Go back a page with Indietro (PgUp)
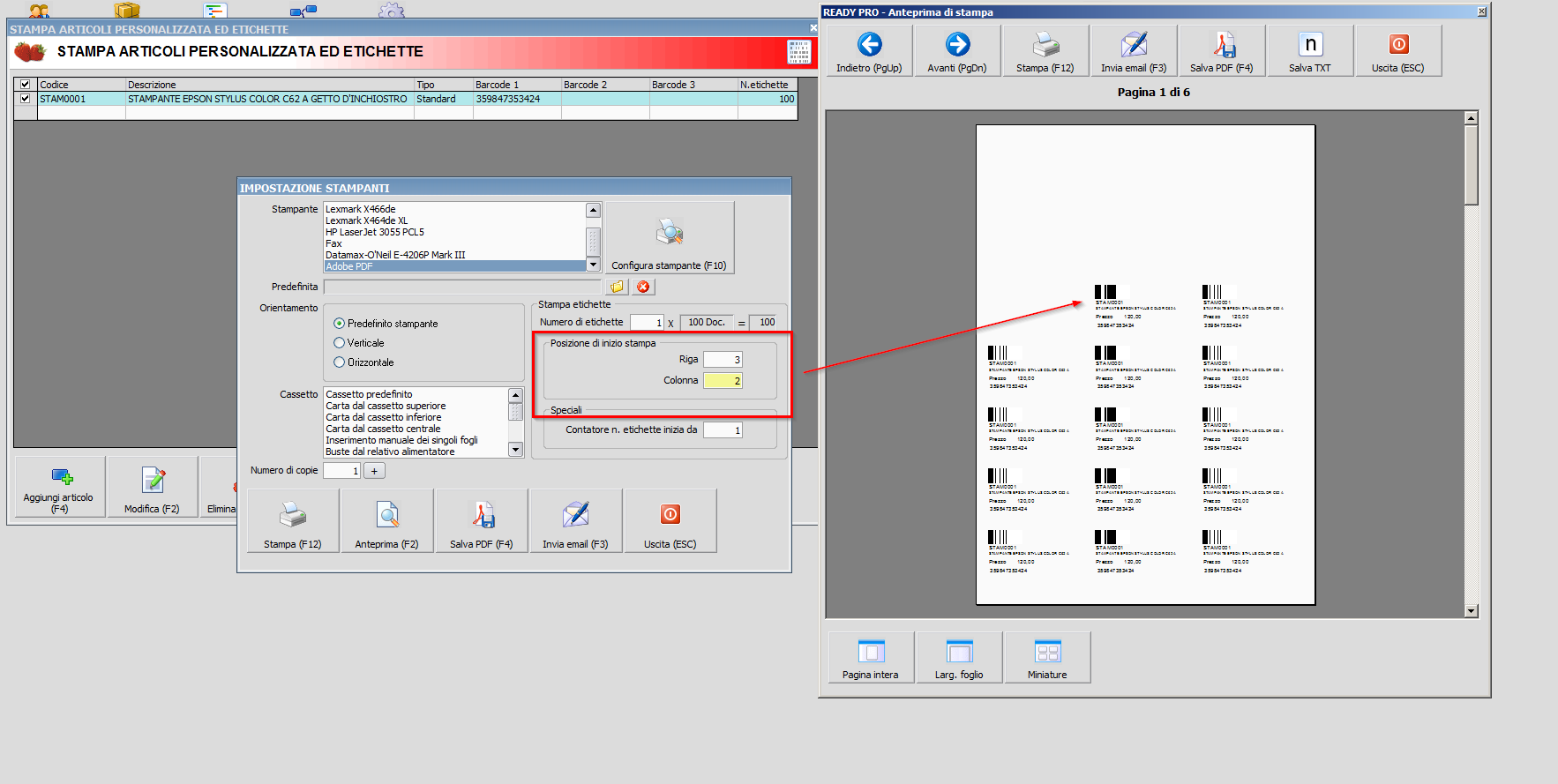The height and width of the screenshot is (784, 1558). click(x=869, y=51)
